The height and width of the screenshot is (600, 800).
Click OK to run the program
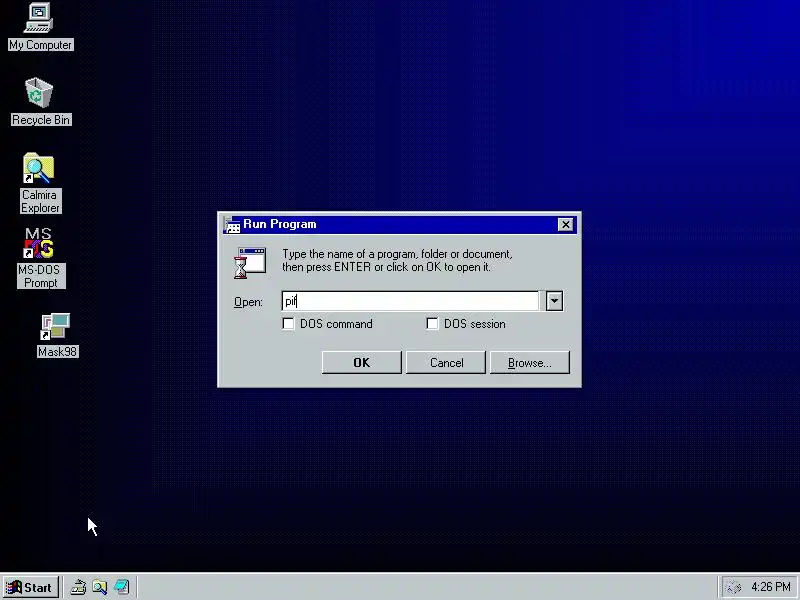(x=362, y=362)
